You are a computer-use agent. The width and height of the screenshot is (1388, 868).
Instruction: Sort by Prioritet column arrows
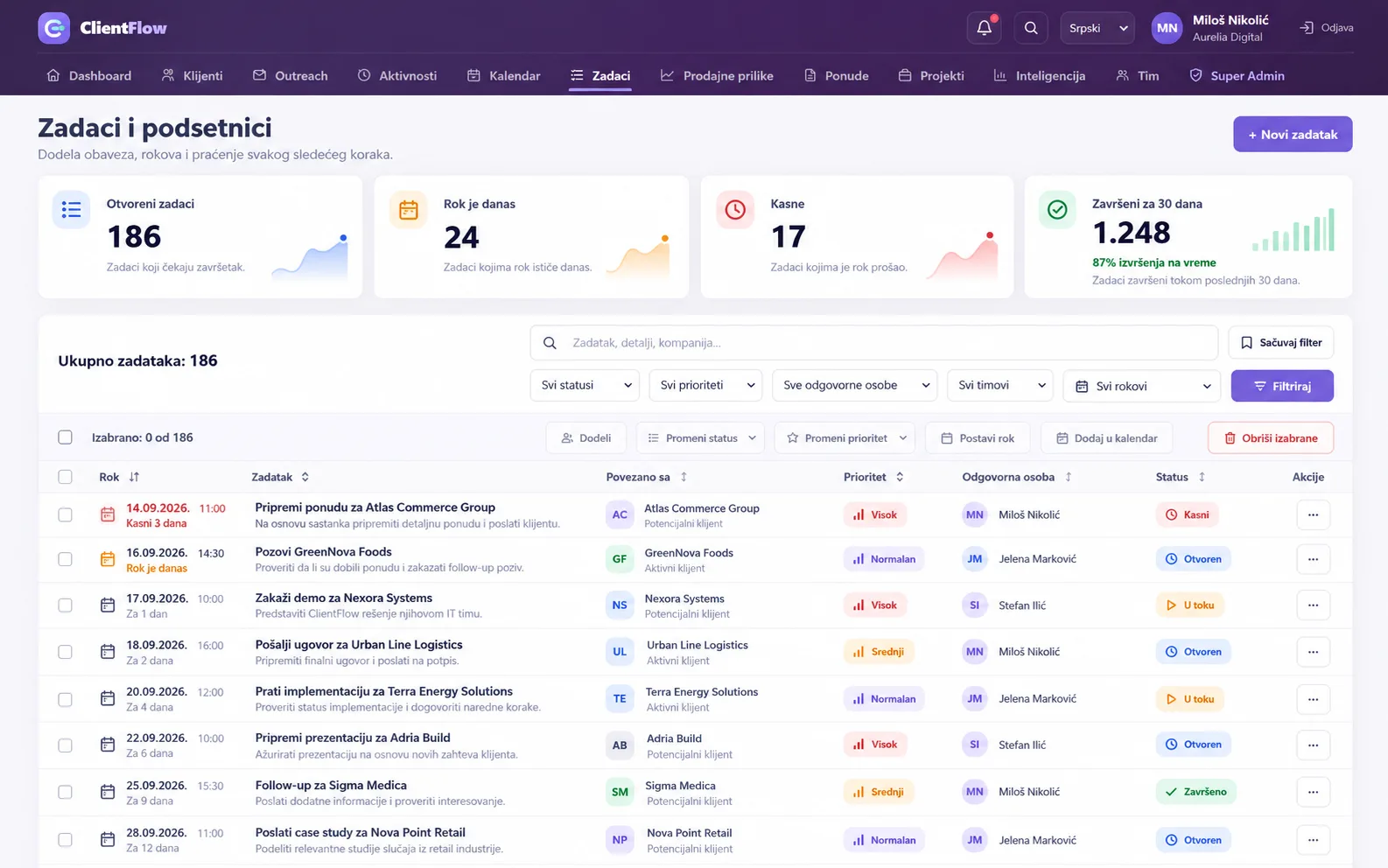900,477
